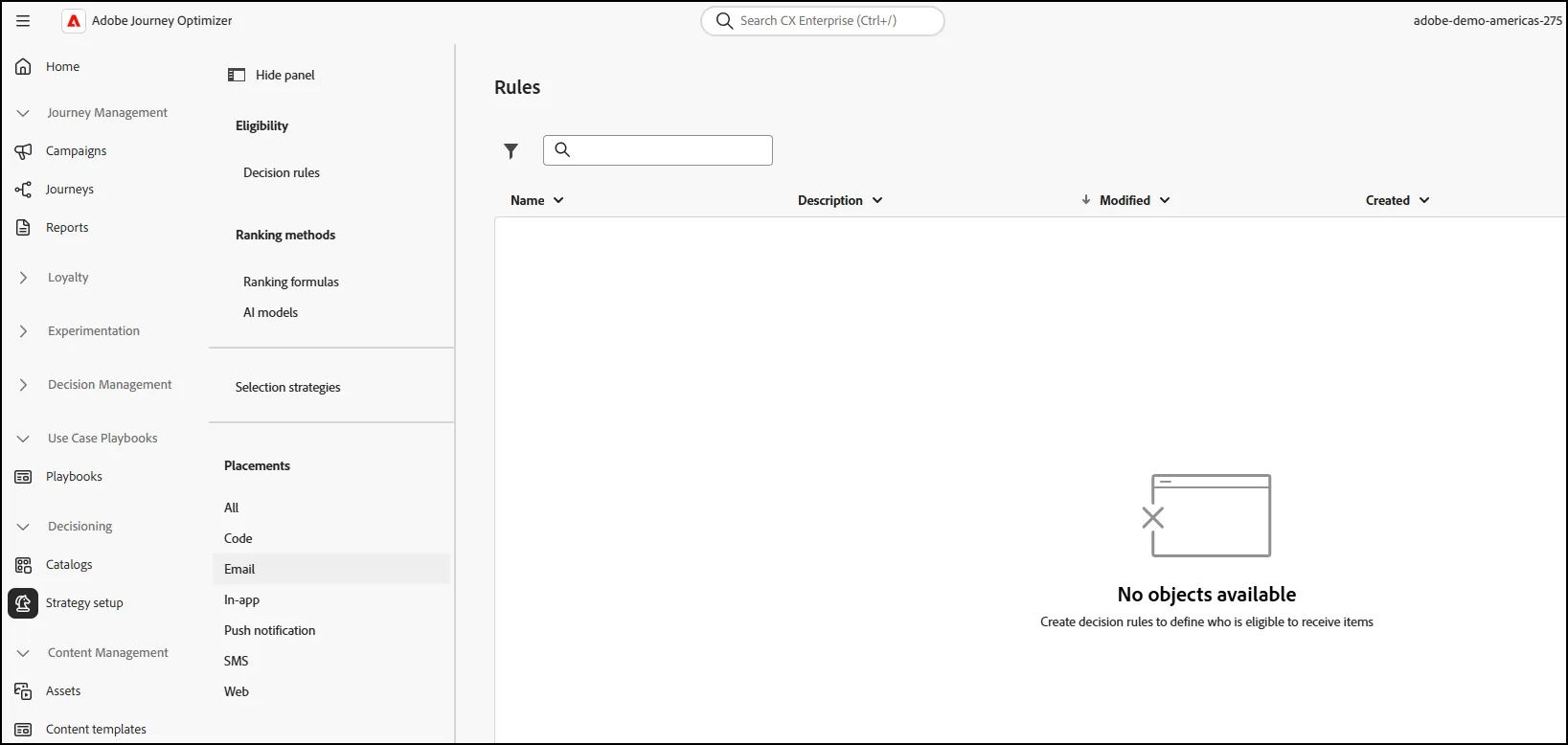Open Content templates
This screenshot has height=745, width=1568.
coord(96,729)
